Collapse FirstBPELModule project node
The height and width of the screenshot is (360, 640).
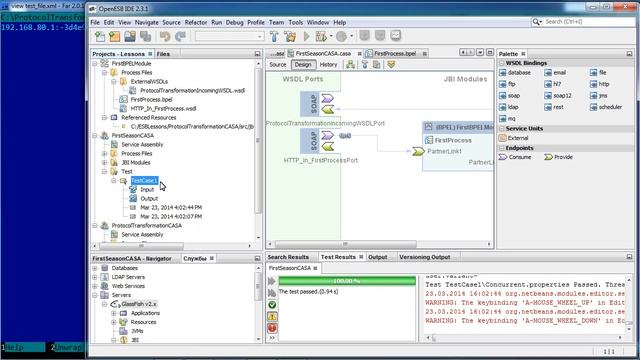95,64
